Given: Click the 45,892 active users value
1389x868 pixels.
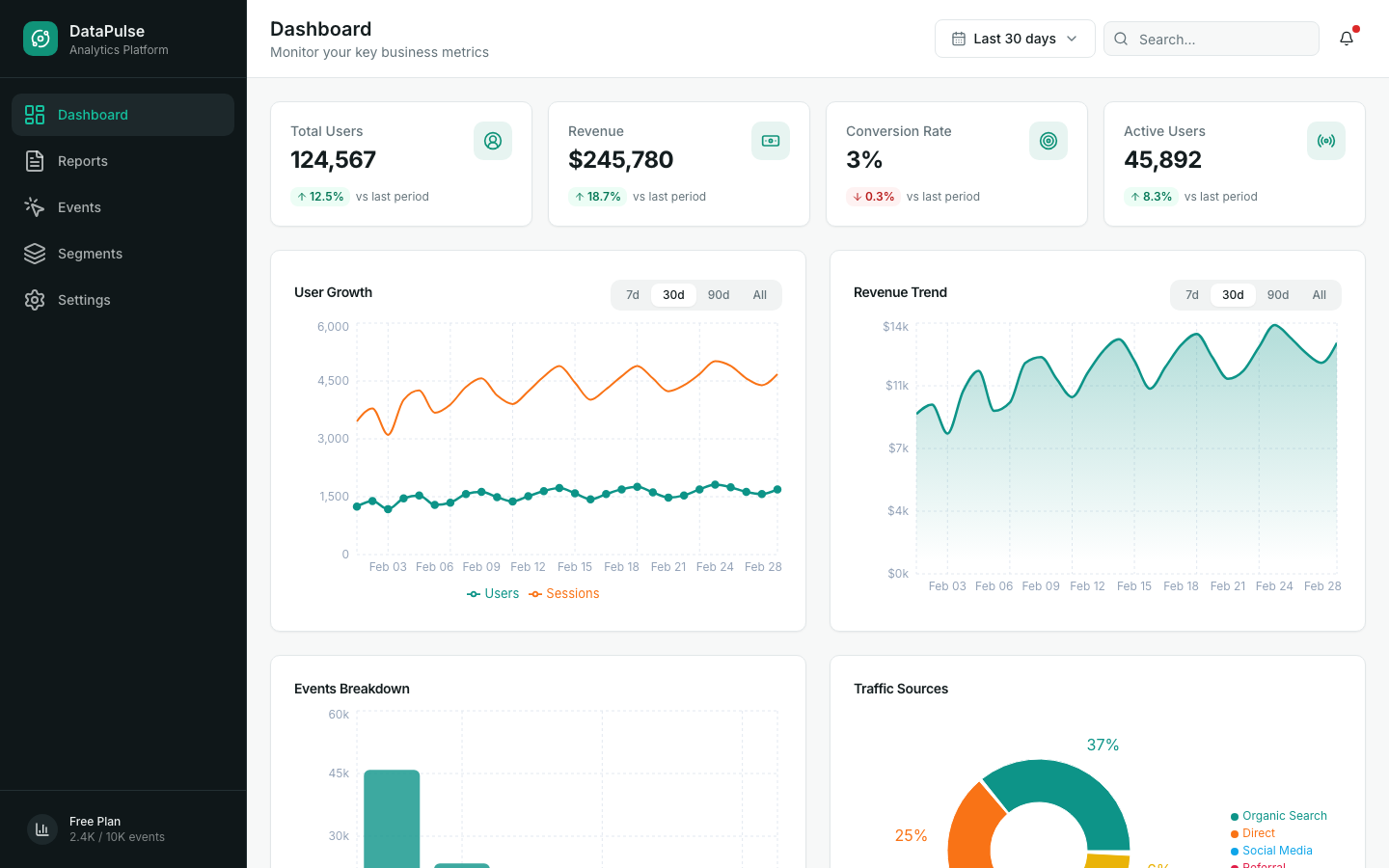Looking at the screenshot, I should tap(1162, 159).
